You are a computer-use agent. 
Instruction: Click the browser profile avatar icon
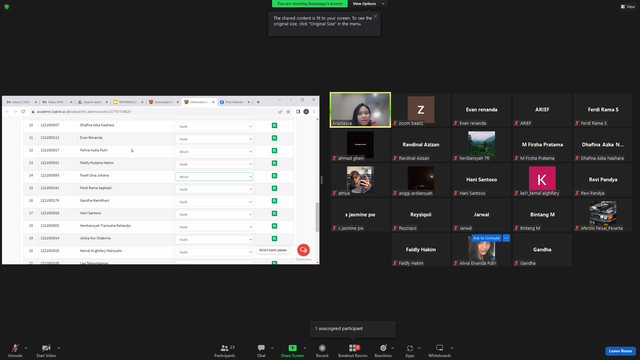[x=306, y=111]
